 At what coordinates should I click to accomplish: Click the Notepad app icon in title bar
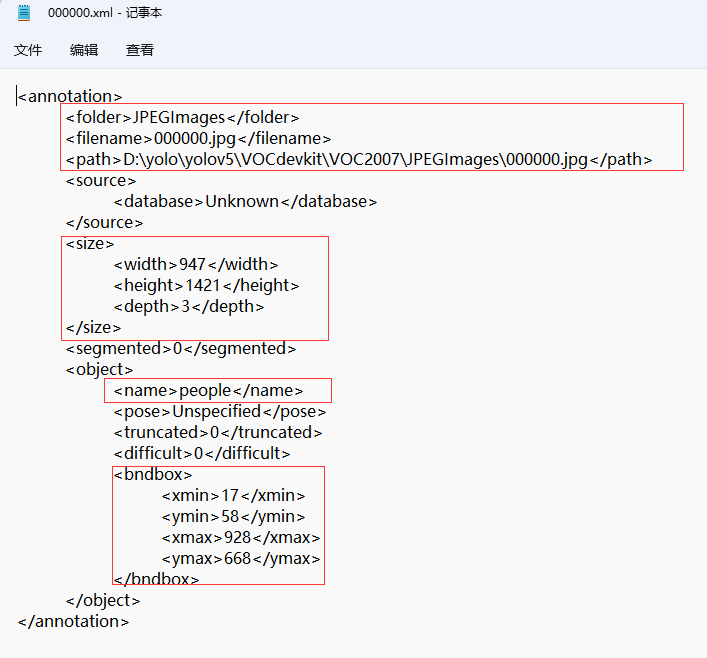(x=24, y=14)
